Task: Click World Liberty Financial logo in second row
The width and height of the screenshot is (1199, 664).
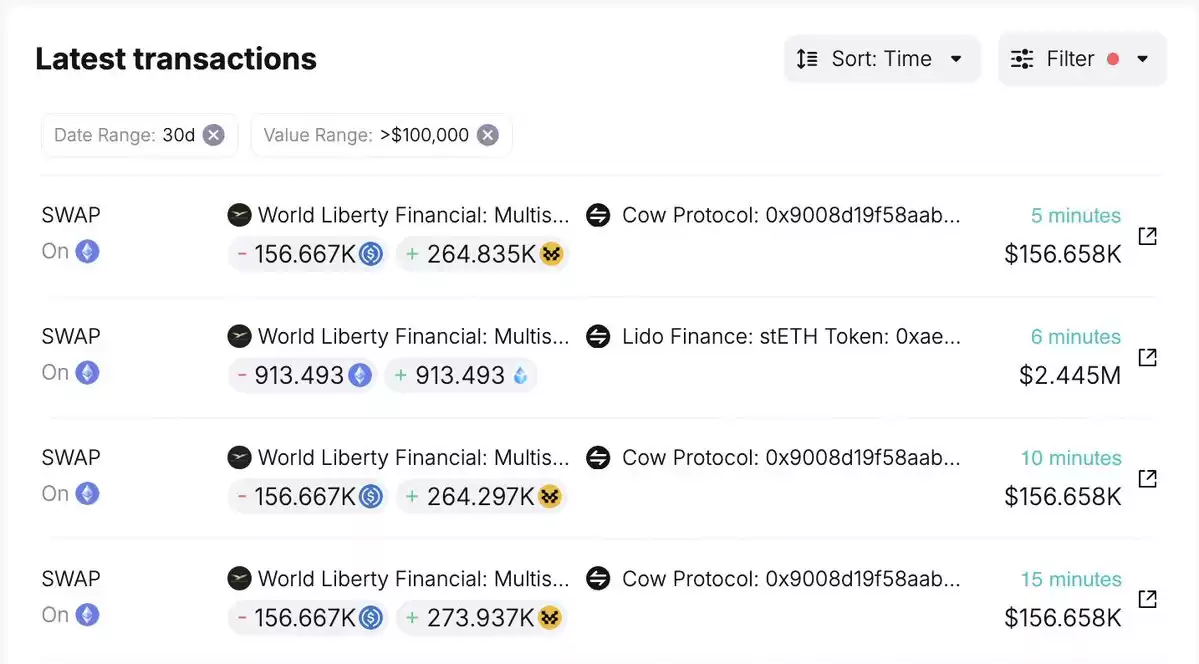Action: (239, 336)
